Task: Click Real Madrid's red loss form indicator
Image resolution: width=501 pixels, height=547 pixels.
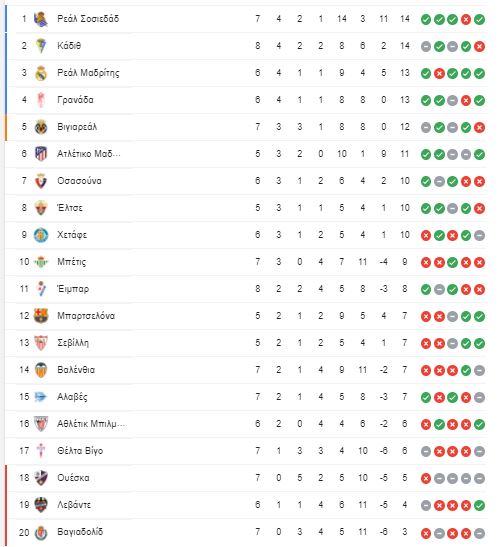Action: click(439, 74)
